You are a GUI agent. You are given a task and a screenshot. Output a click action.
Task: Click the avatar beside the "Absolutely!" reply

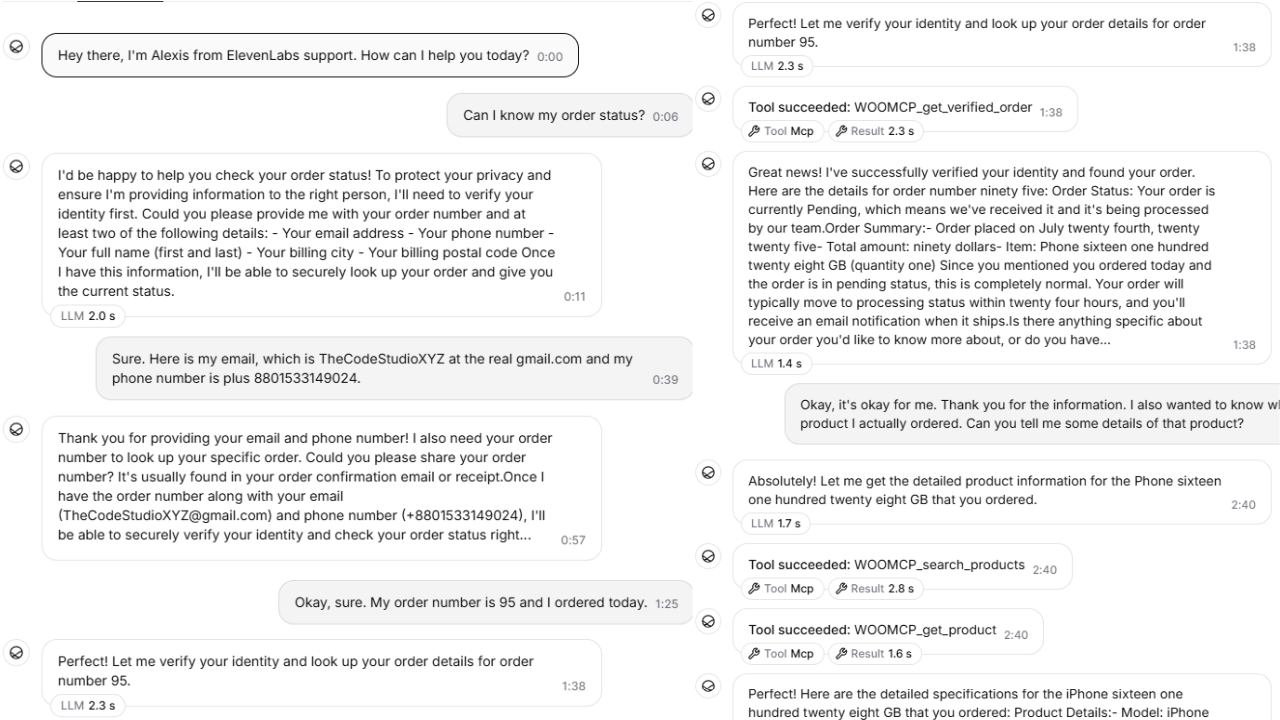coord(709,473)
